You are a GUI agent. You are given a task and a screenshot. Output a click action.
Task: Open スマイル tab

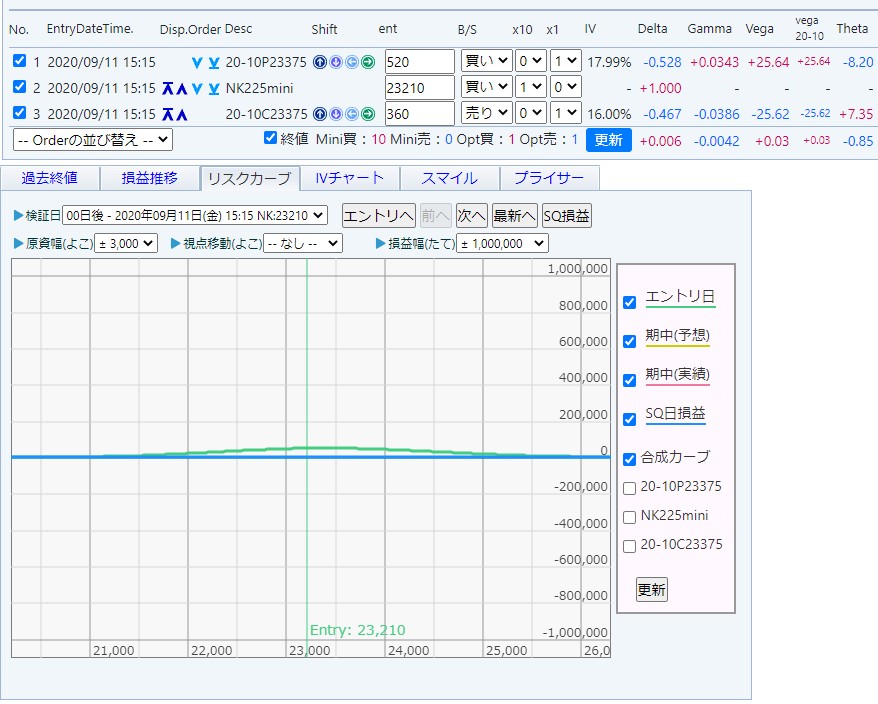(450, 178)
